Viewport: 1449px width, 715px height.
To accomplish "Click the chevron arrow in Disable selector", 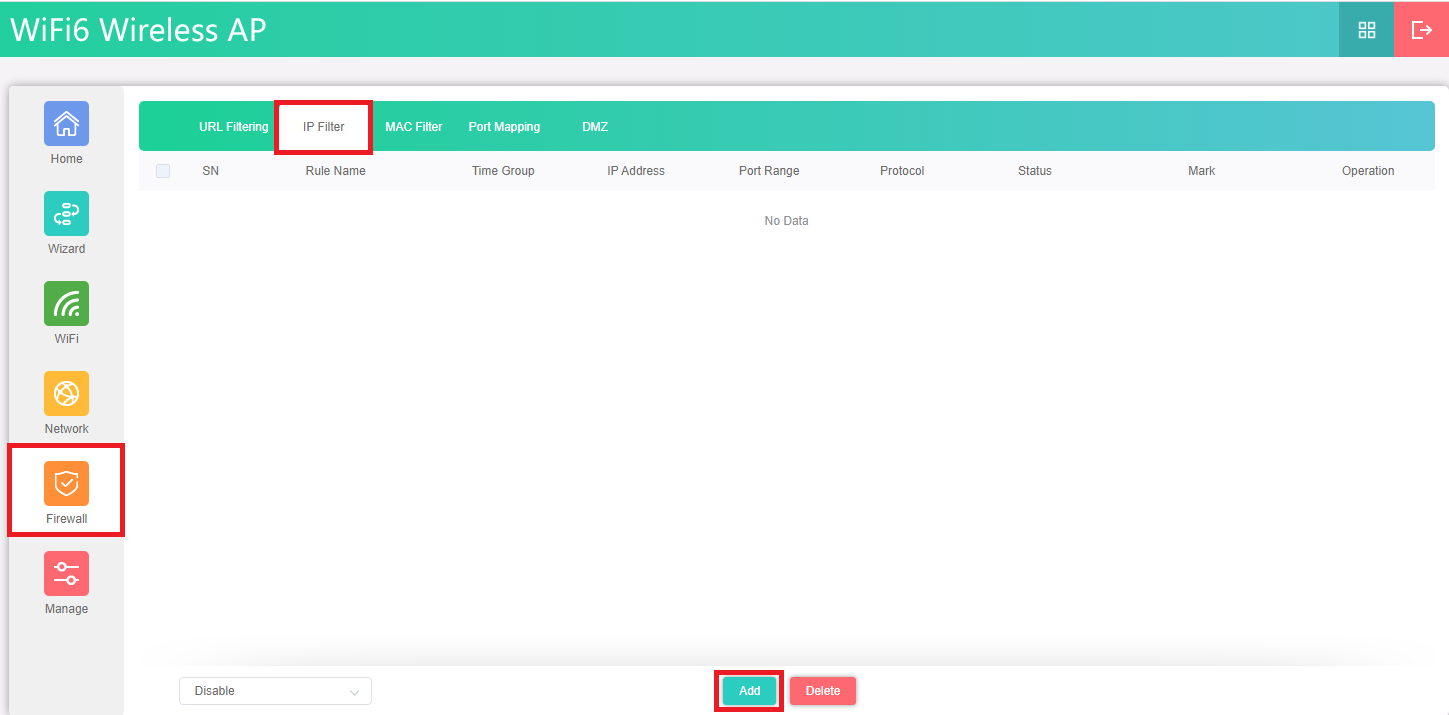I will [x=354, y=692].
